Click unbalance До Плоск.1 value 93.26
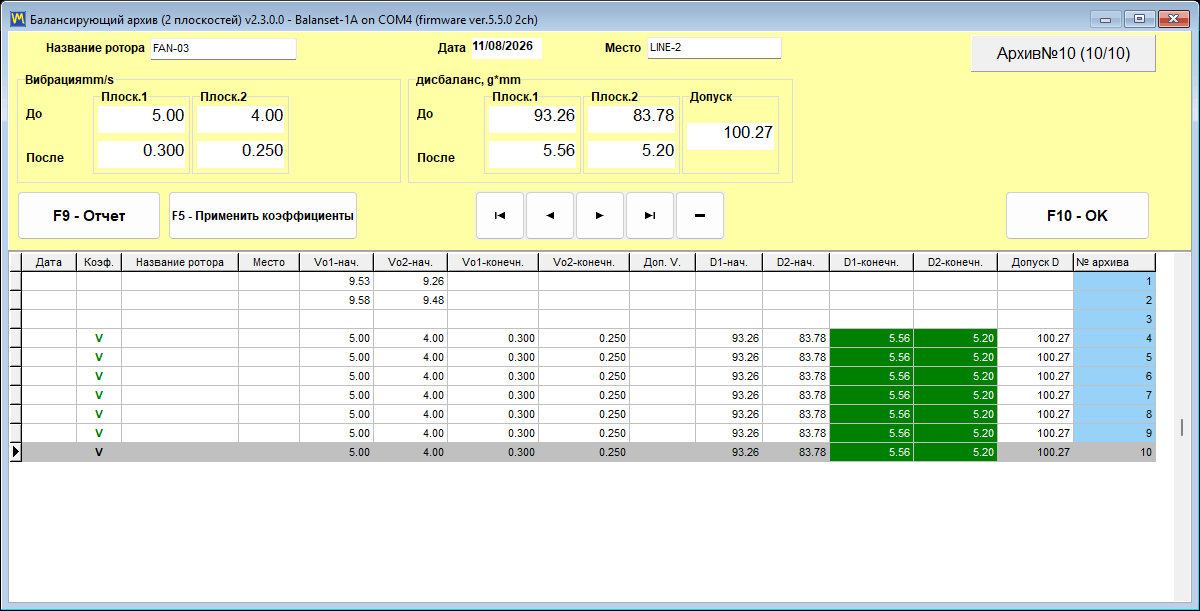Image resolution: width=1200 pixels, height=611 pixels. 532,117
